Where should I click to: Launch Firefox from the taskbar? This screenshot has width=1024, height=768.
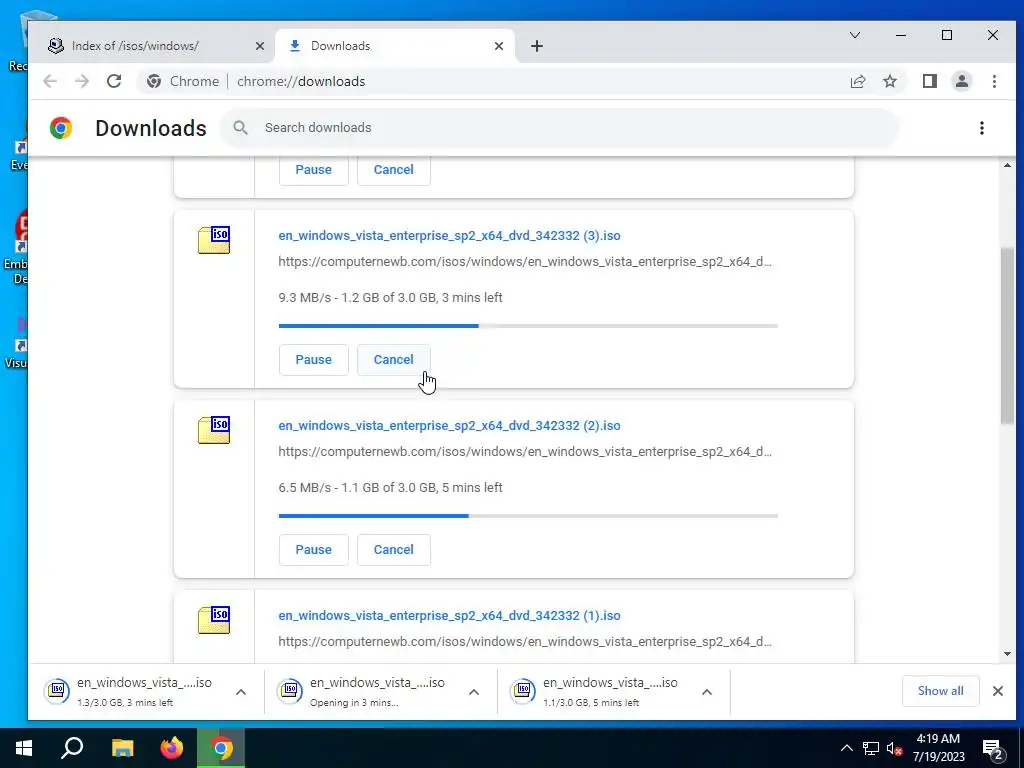[x=172, y=748]
